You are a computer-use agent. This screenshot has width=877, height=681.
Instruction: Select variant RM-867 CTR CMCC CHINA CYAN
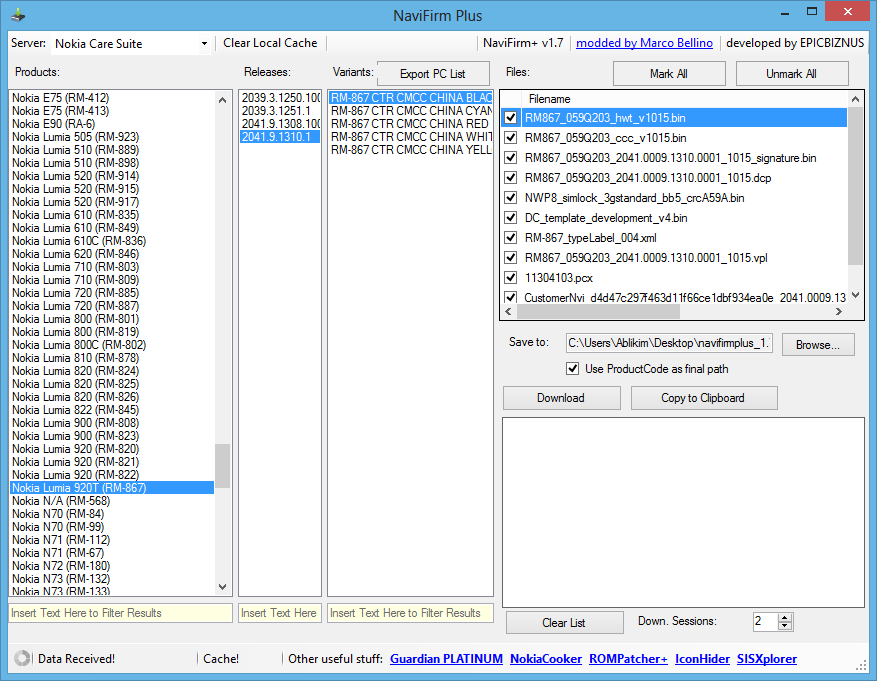[x=411, y=111]
